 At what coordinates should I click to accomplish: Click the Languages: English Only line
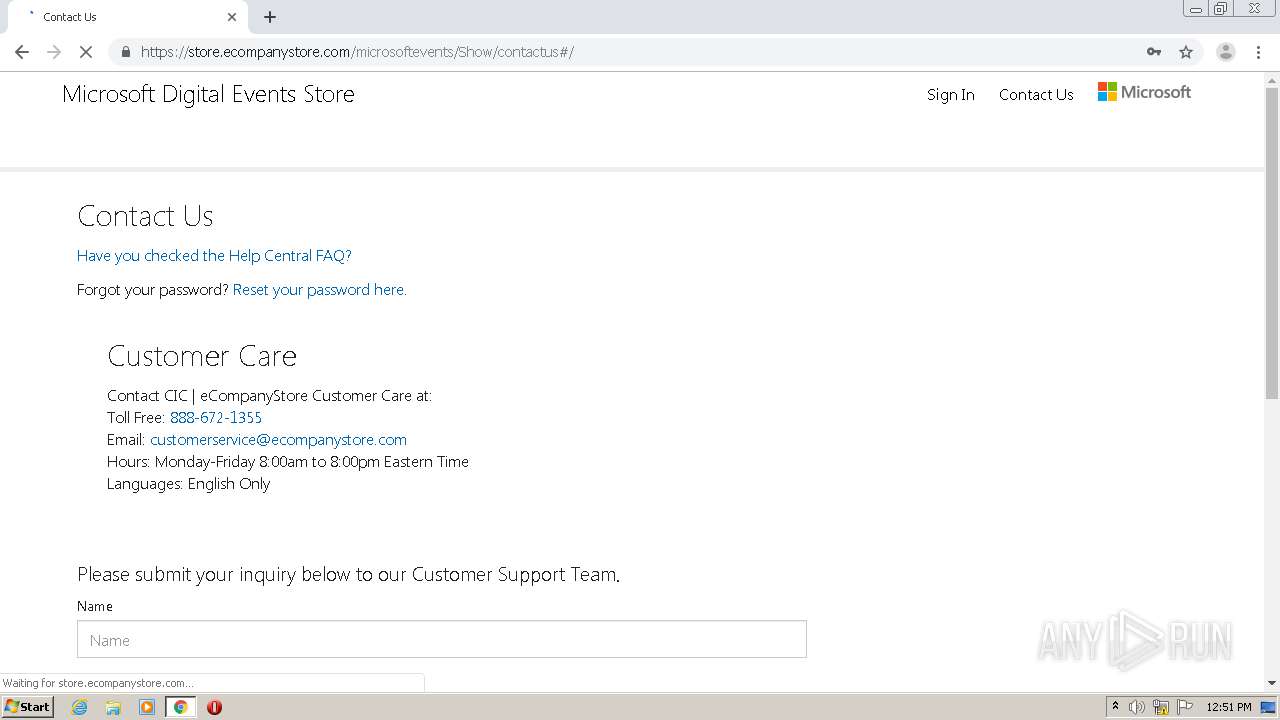pyautogui.click(x=189, y=484)
